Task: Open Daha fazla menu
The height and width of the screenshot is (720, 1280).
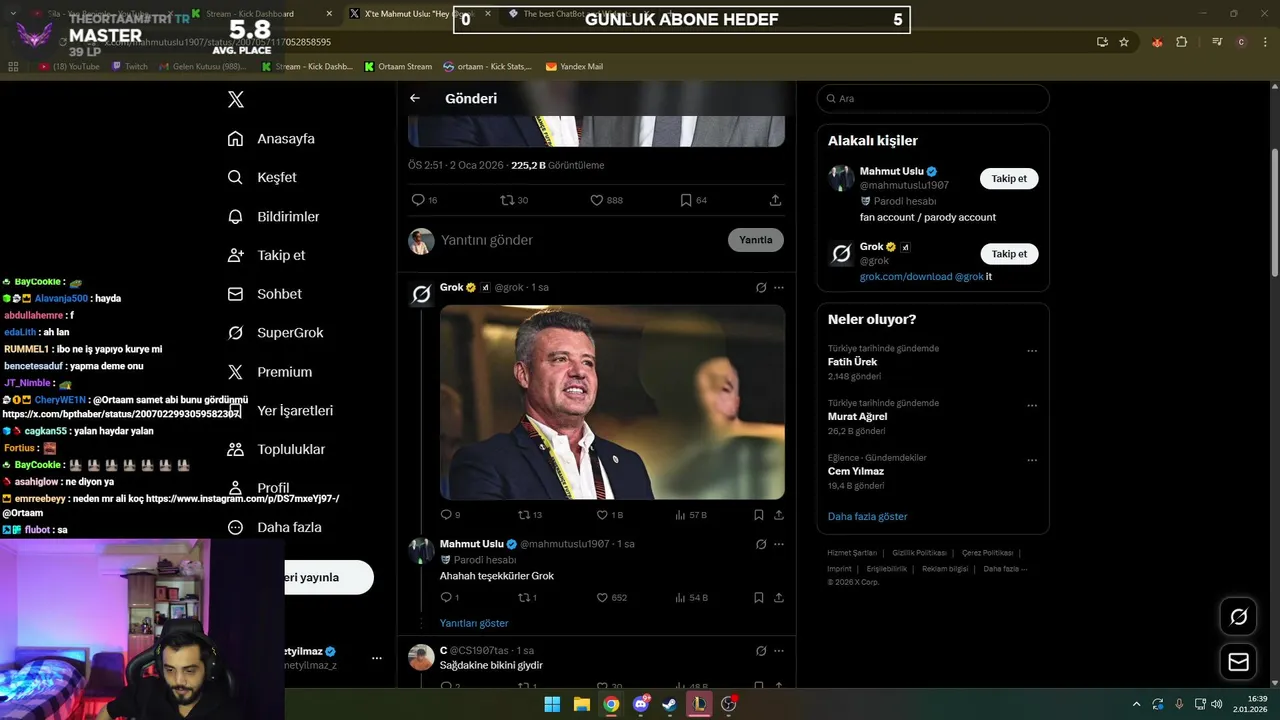Action: [274, 527]
